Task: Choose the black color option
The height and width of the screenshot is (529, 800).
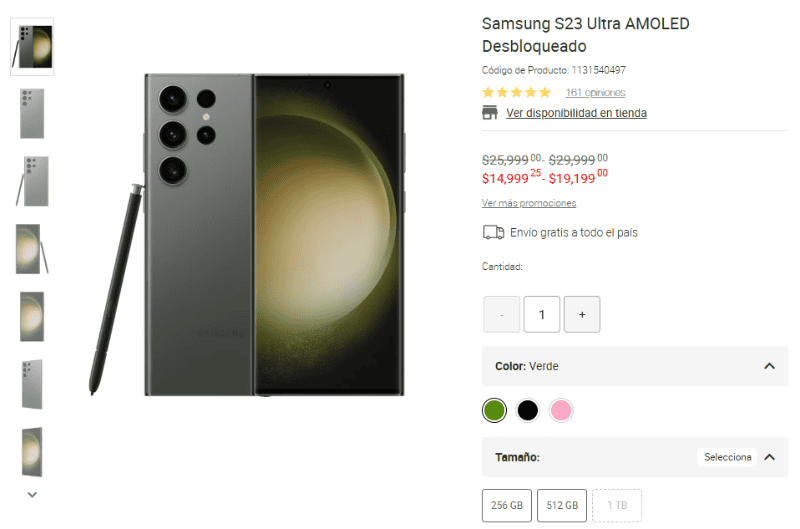Action: coord(528,410)
